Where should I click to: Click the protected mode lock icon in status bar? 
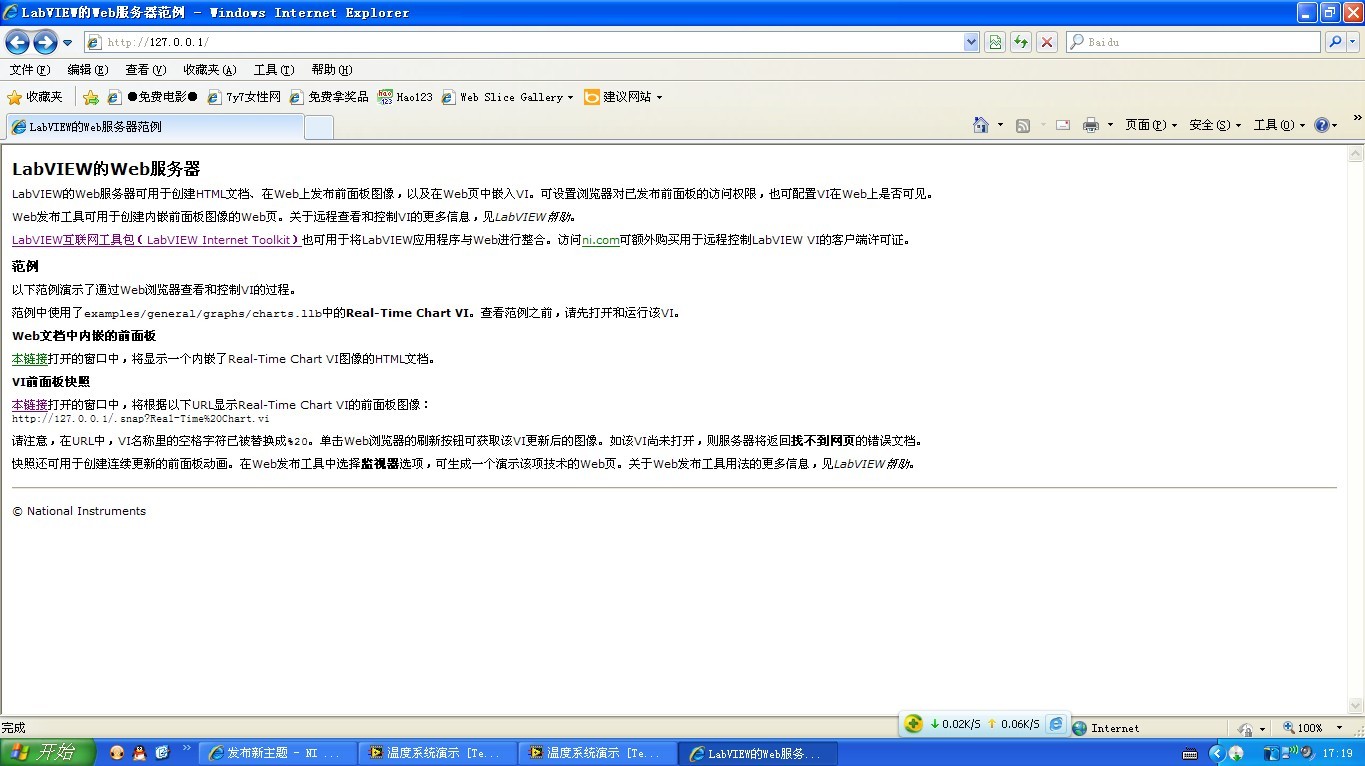coord(1246,728)
